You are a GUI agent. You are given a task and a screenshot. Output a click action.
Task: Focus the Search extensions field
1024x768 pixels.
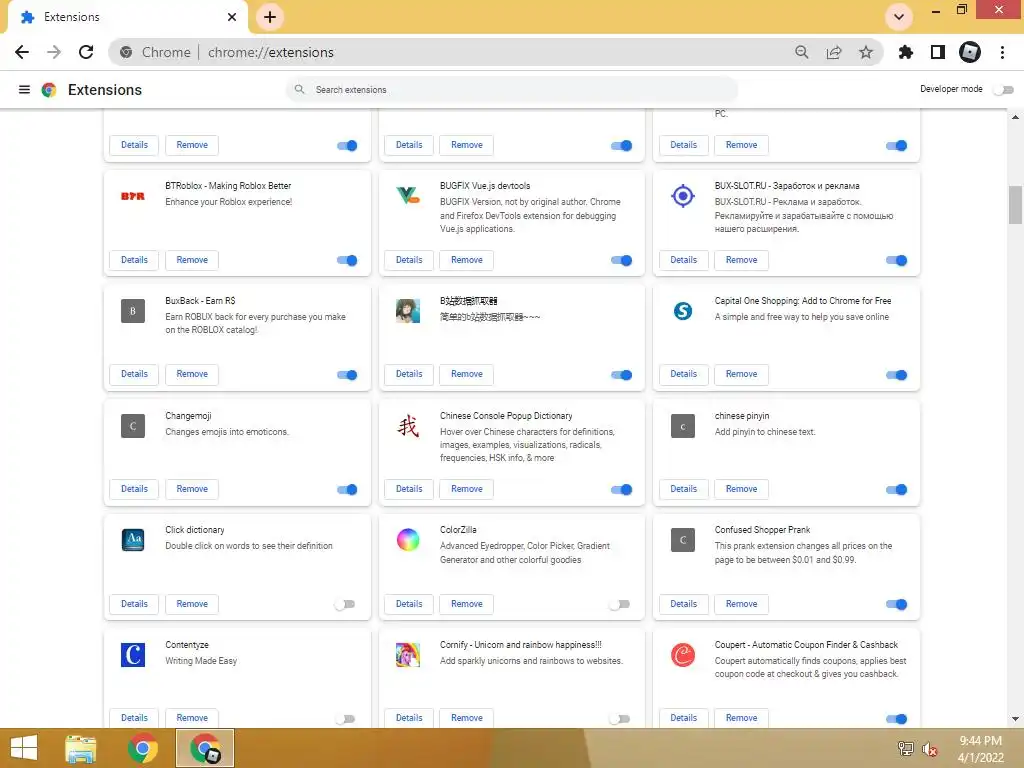click(x=512, y=89)
